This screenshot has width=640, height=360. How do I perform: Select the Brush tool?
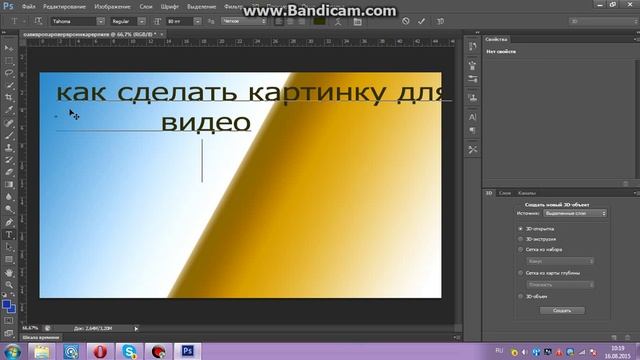coord(9,135)
